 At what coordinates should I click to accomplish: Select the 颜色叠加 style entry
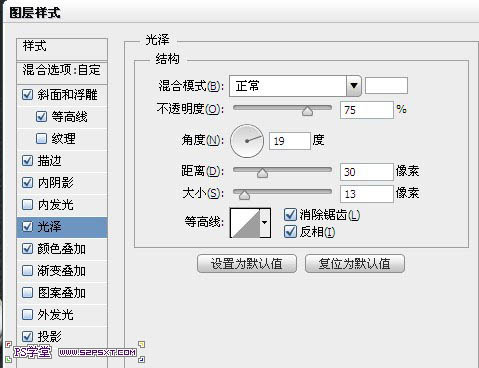coord(62,249)
